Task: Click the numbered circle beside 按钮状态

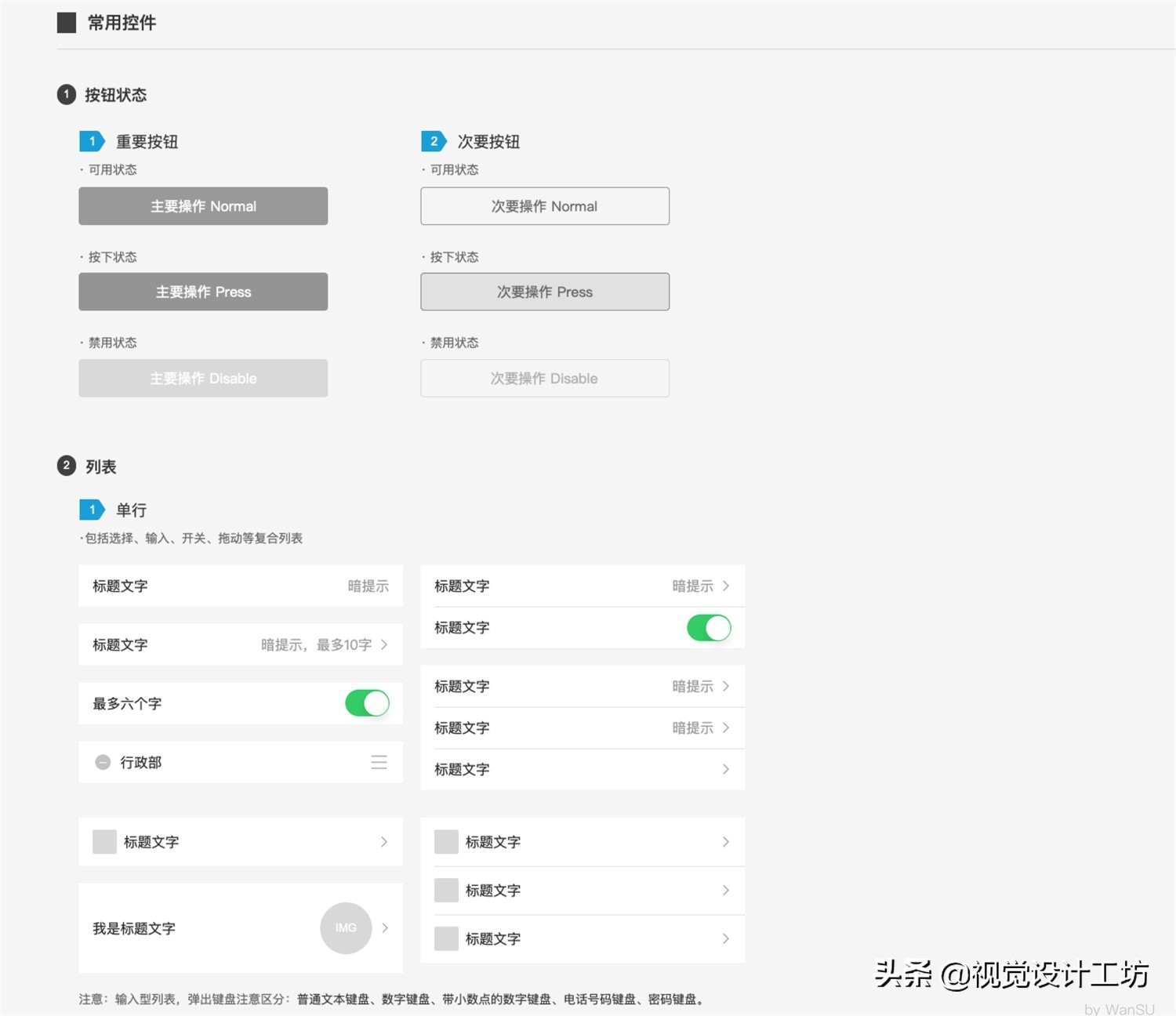Action: [x=66, y=94]
